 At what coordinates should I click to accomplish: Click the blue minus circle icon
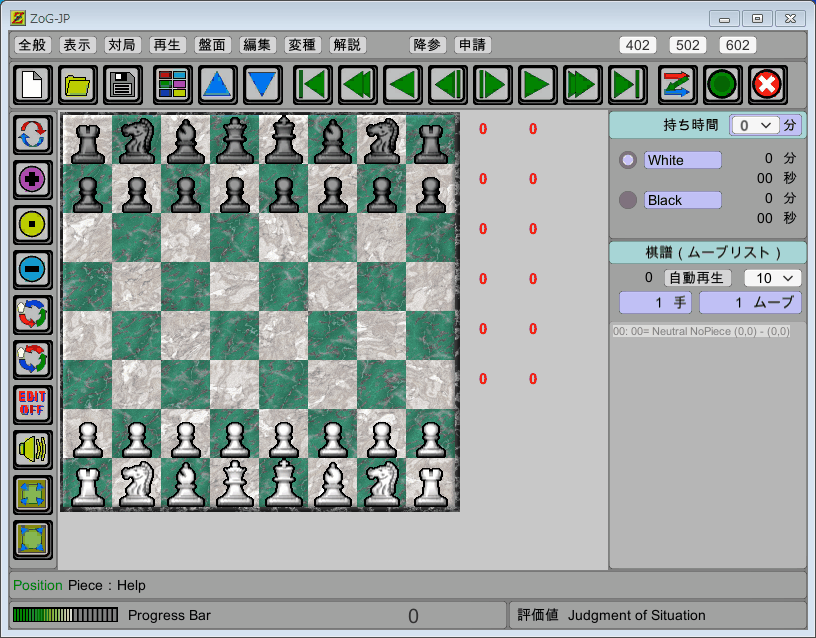(33, 270)
